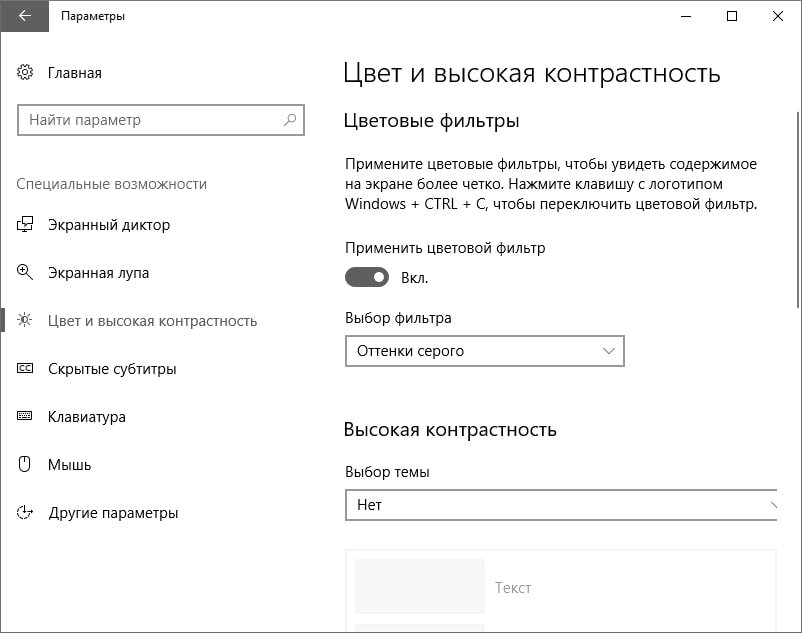Open Скрытые субтитры settings page
The width and height of the screenshot is (802, 633).
click(x=112, y=369)
